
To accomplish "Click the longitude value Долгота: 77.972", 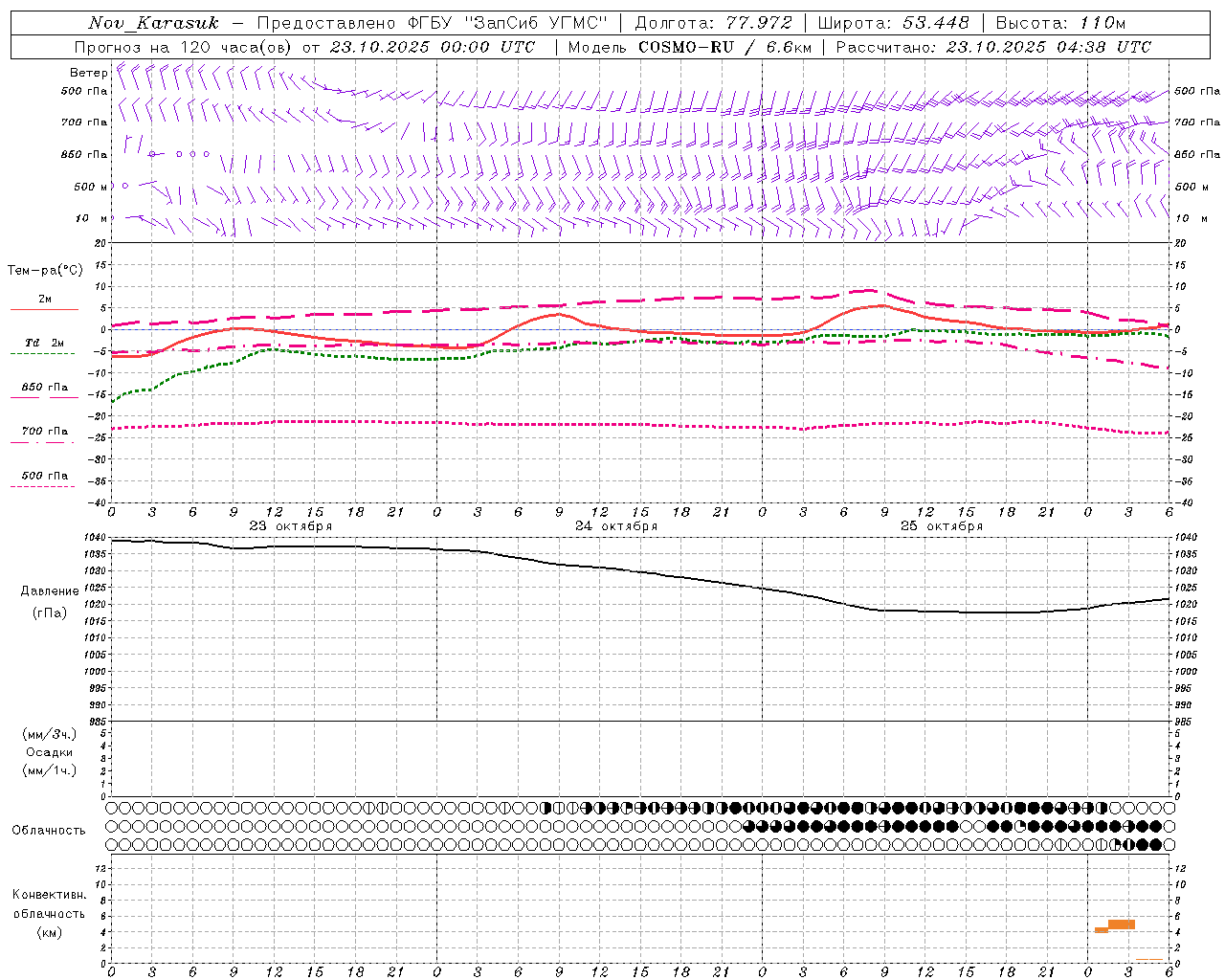I will point(714,23).
